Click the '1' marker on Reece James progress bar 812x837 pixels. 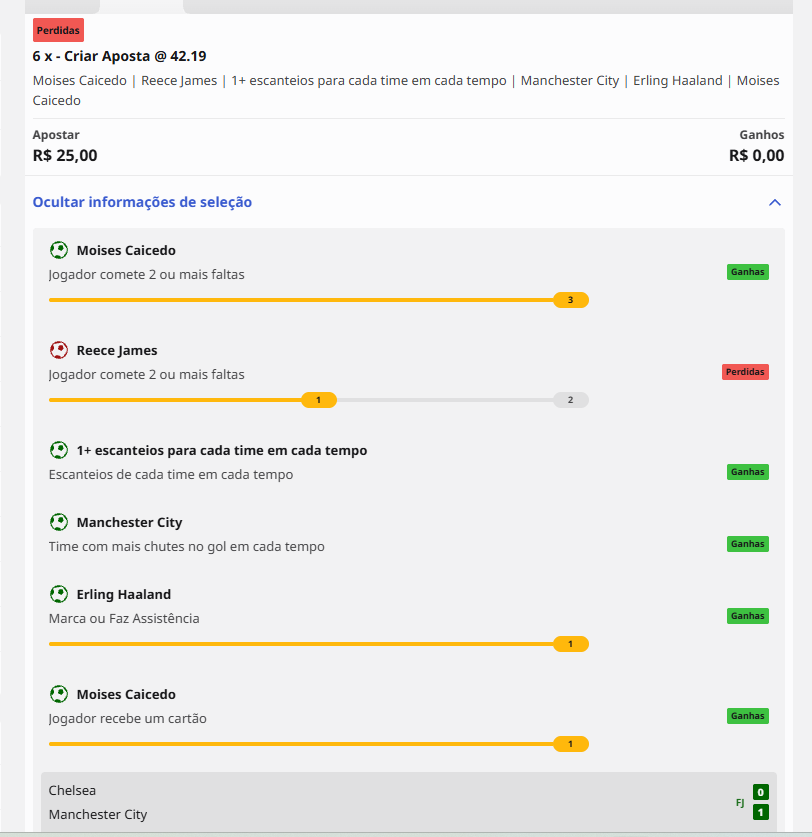[319, 400]
